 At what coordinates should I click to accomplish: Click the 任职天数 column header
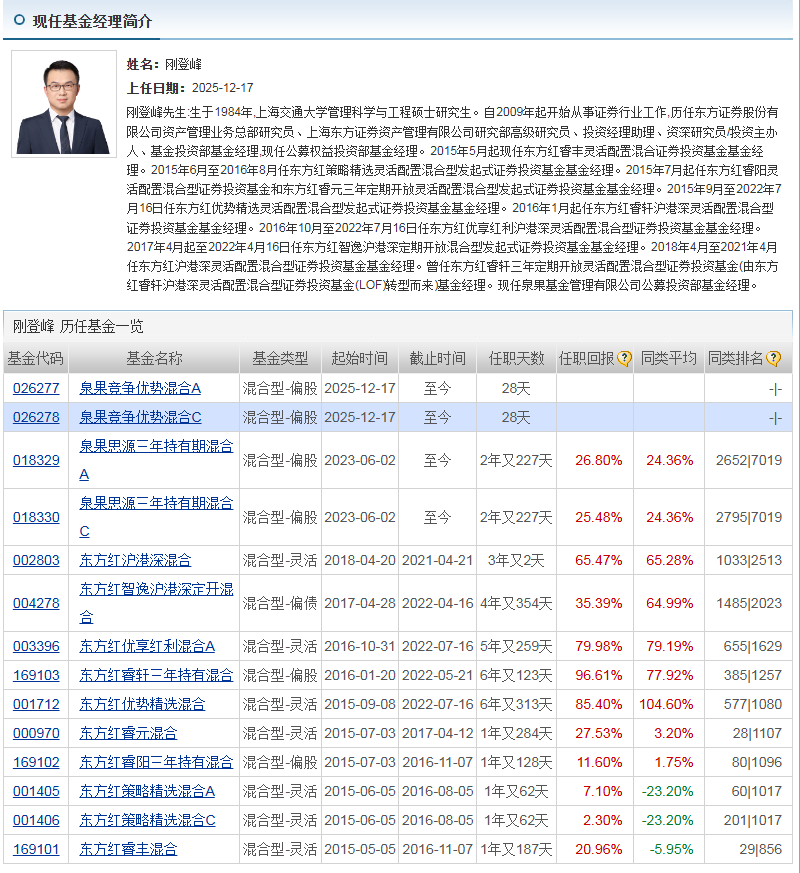point(516,359)
